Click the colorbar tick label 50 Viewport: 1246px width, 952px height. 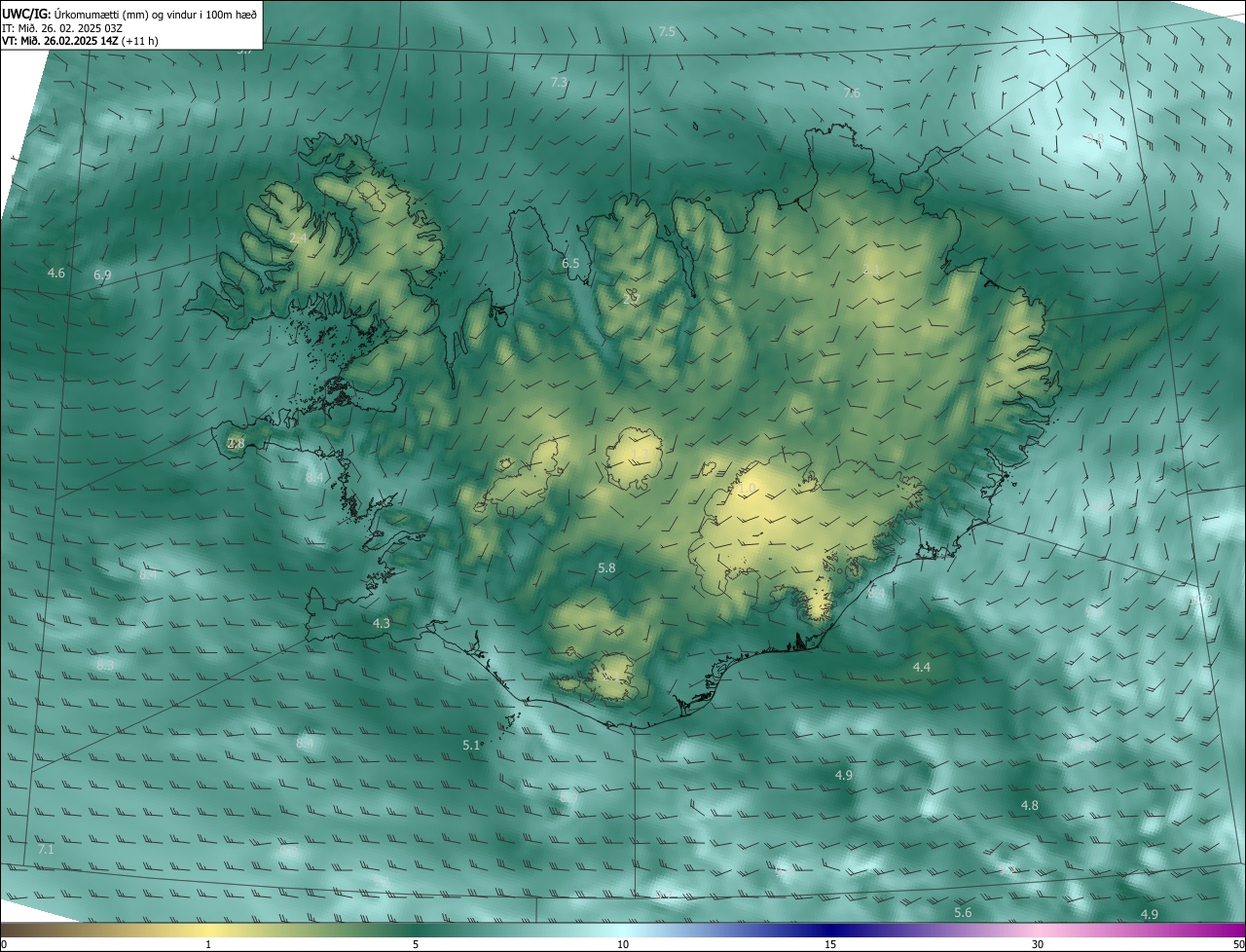pos(1238,945)
